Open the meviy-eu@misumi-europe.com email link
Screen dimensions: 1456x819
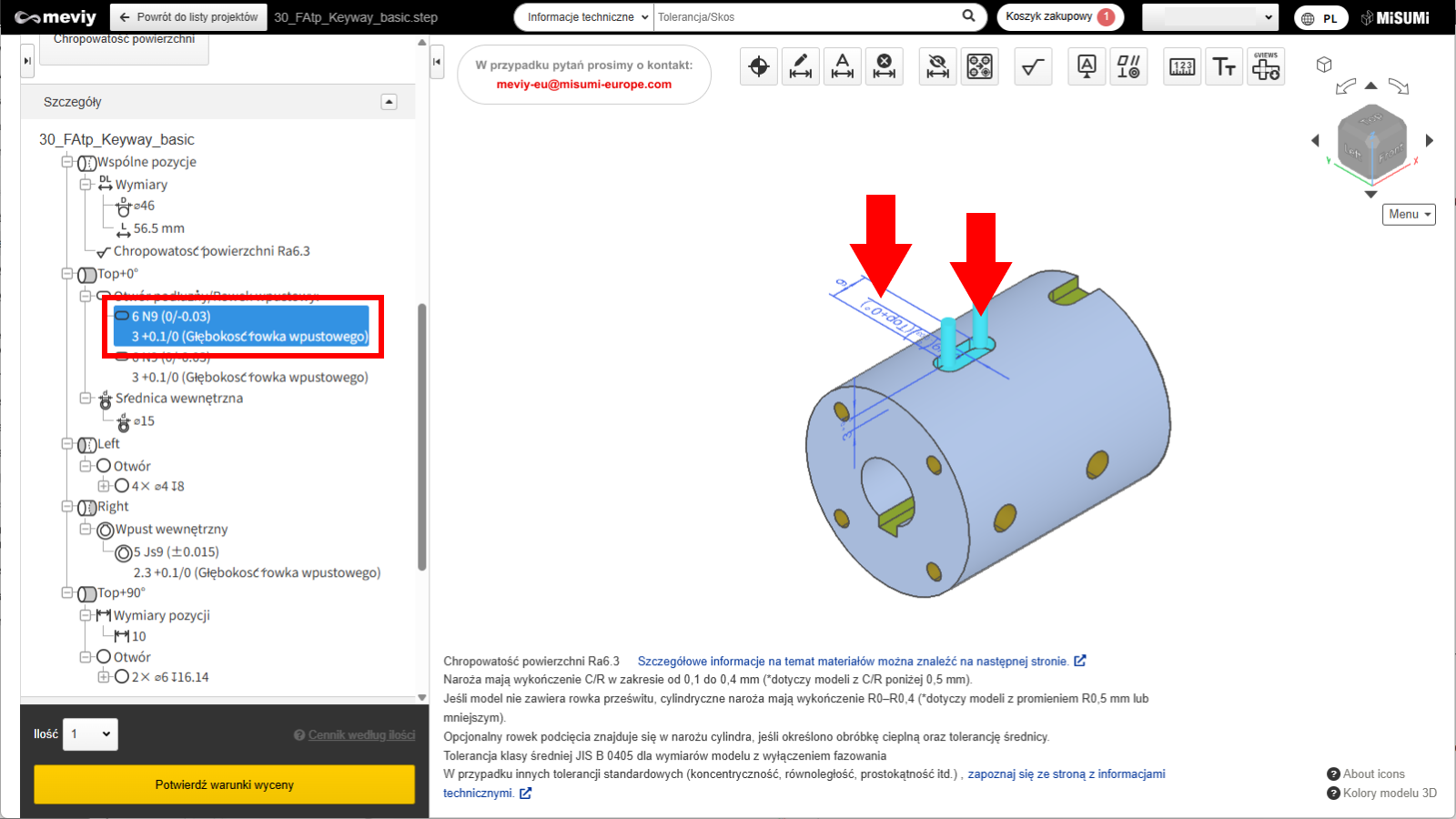[583, 85]
